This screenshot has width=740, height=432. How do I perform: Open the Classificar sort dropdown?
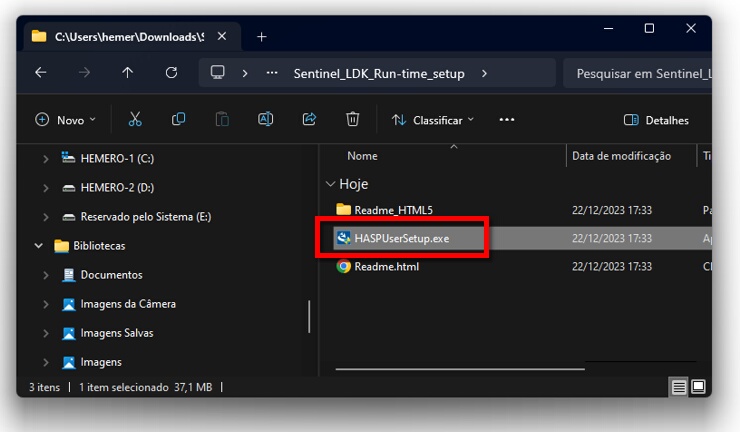(x=432, y=120)
